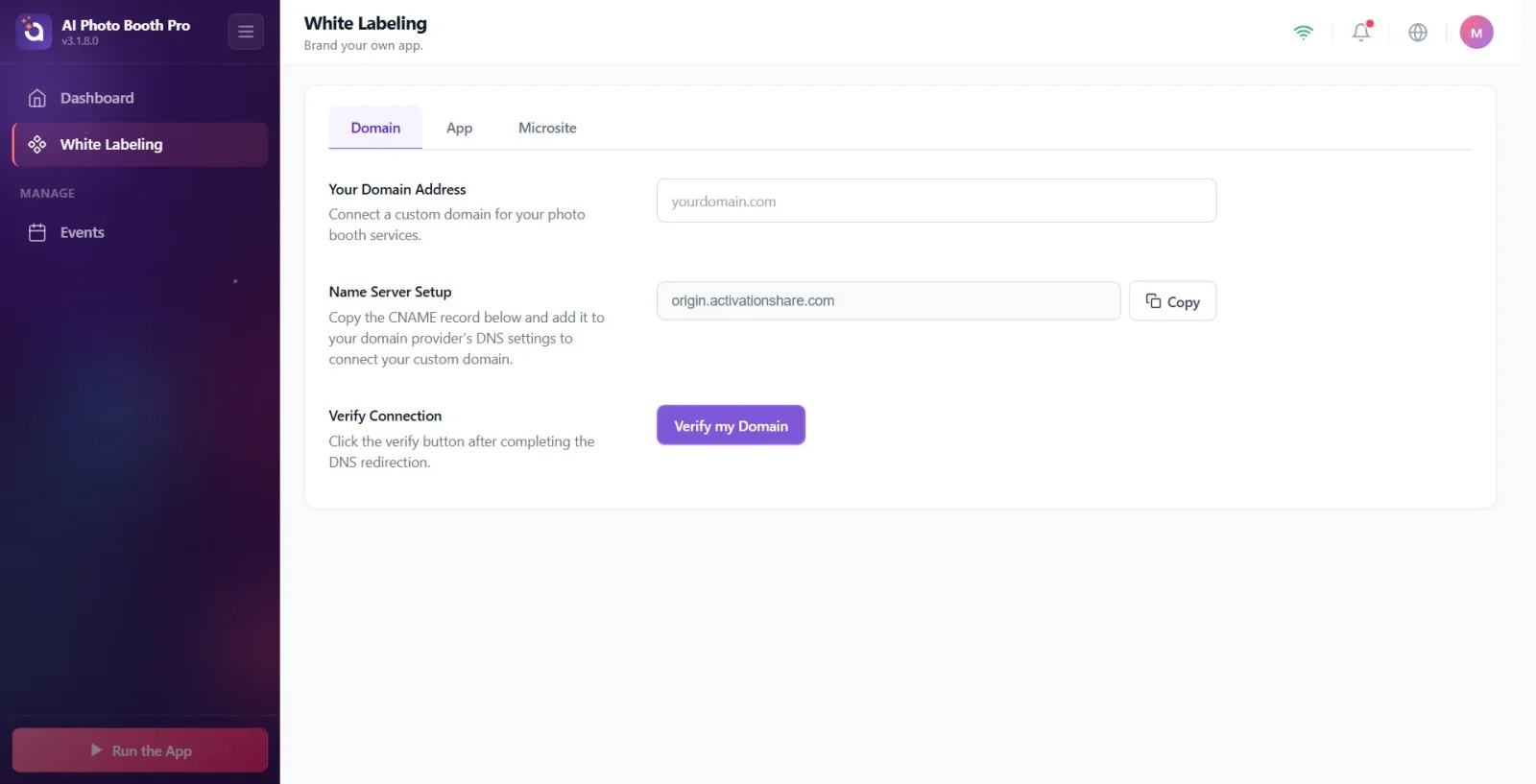Click the Your Domain Address label

pyautogui.click(x=397, y=189)
